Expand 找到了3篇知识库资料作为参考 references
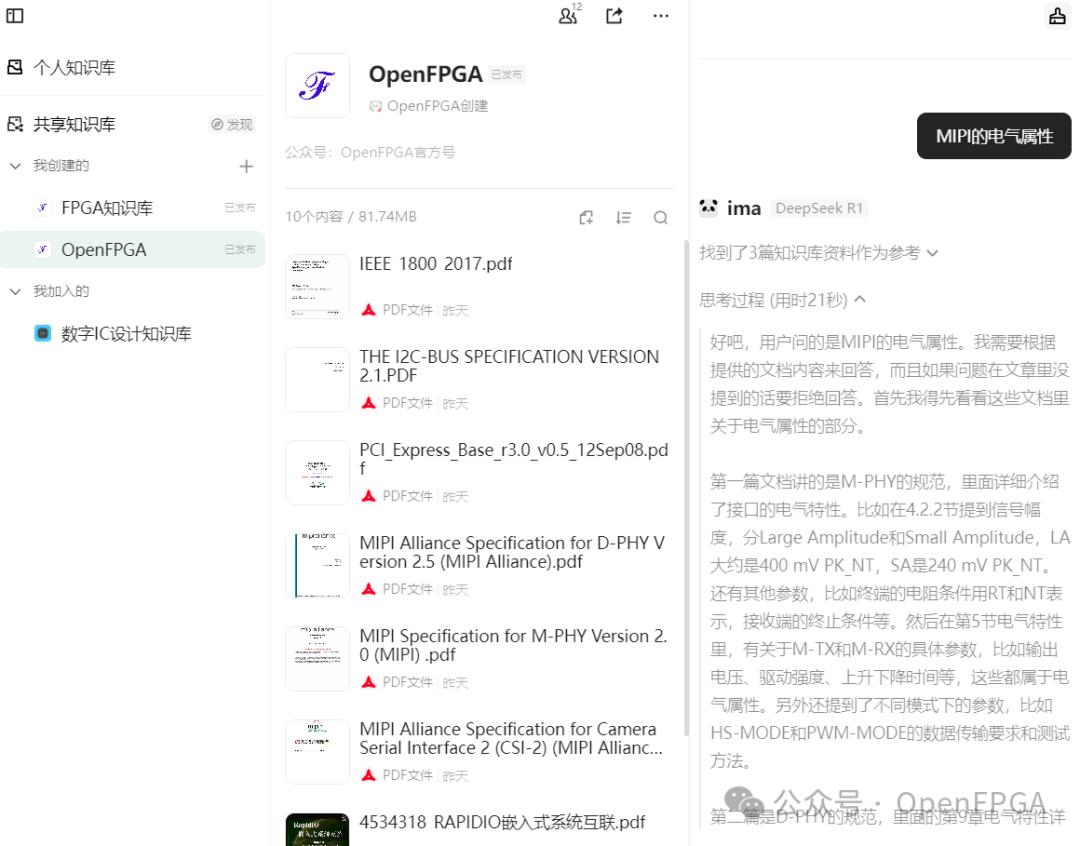 pyautogui.click(x=818, y=253)
